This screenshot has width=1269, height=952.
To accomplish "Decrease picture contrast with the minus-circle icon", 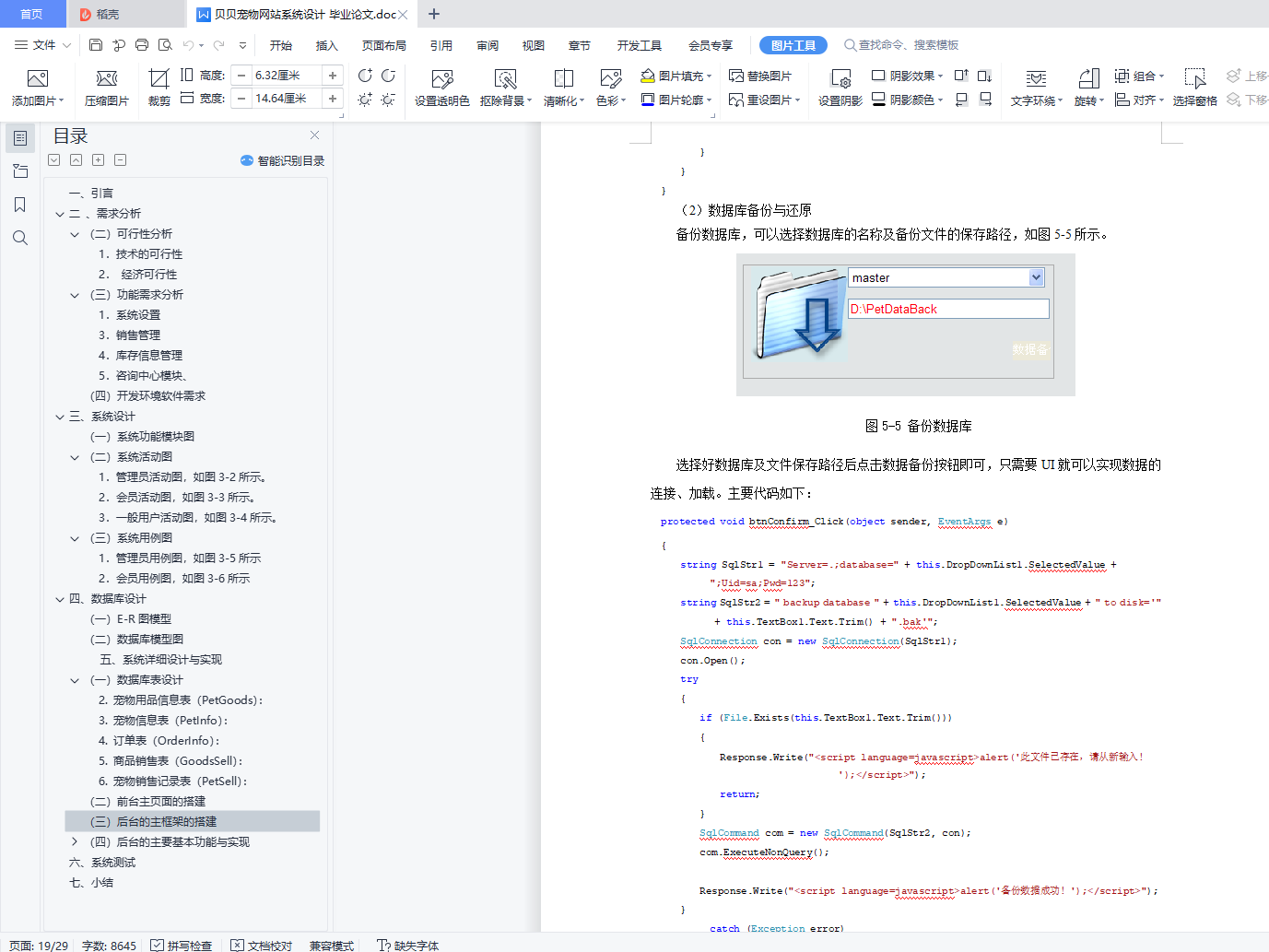I will (388, 76).
